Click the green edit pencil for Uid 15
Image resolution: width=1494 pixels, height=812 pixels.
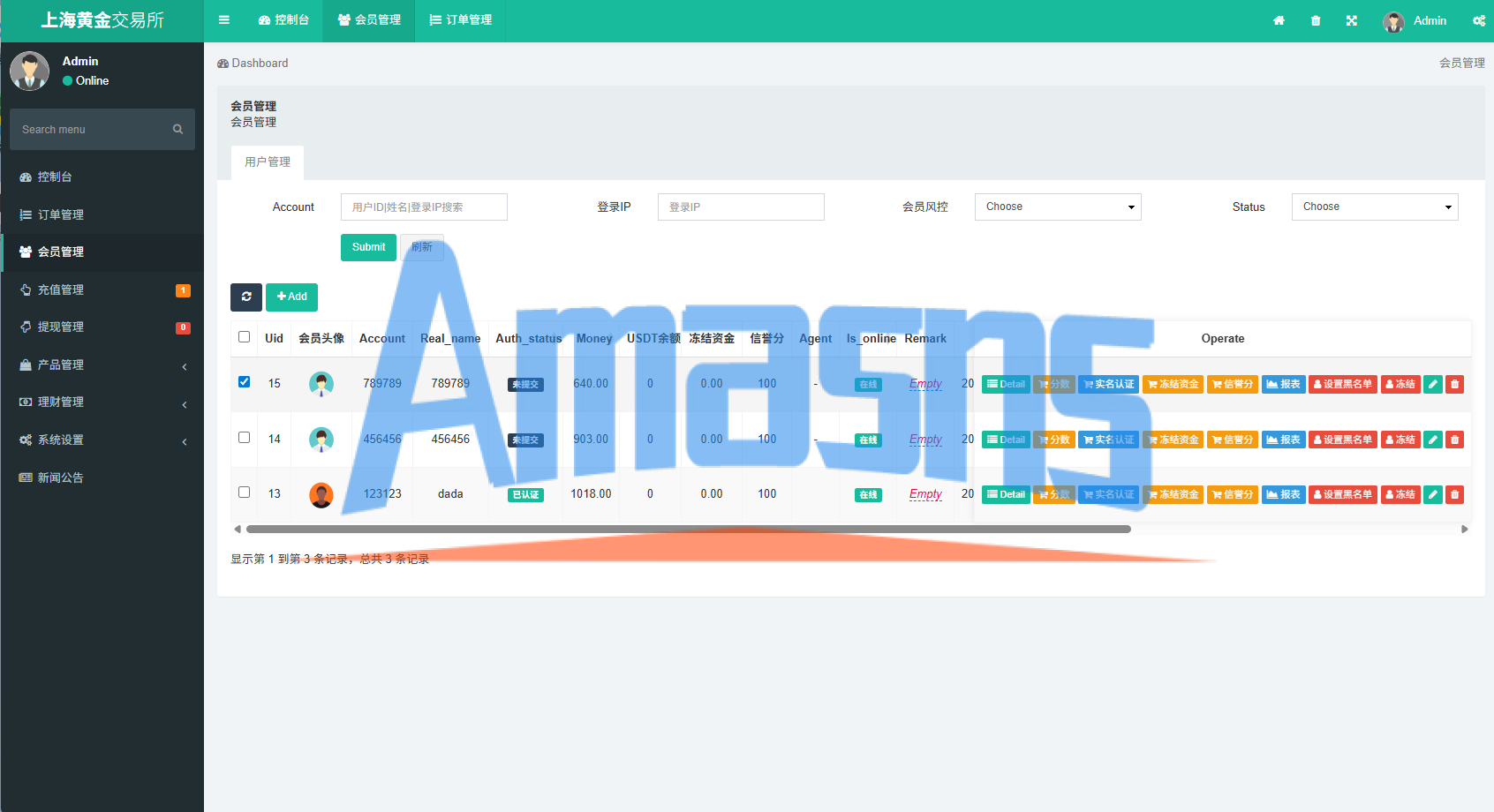coord(1433,384)
